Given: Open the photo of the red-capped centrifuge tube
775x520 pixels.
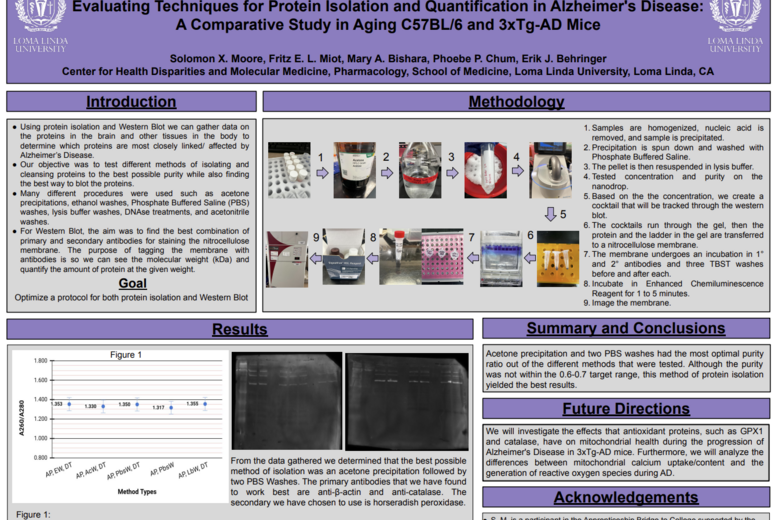Looking at the screenshot, I should point(400,257).
